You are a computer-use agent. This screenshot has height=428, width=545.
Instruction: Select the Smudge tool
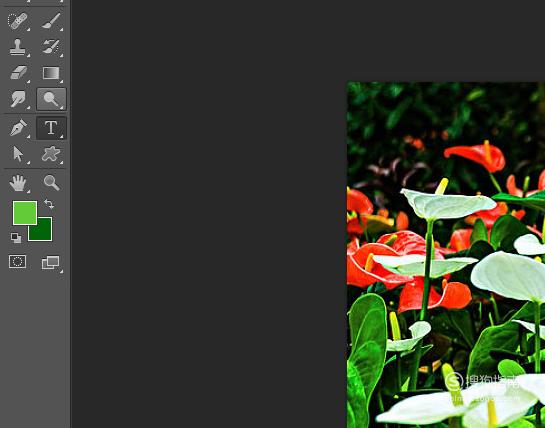coord(18,99)
